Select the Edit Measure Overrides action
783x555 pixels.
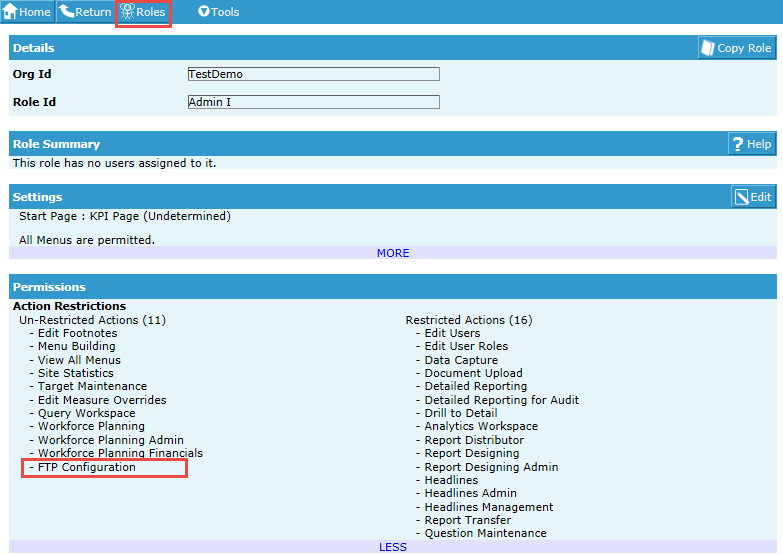pos(102,400)
